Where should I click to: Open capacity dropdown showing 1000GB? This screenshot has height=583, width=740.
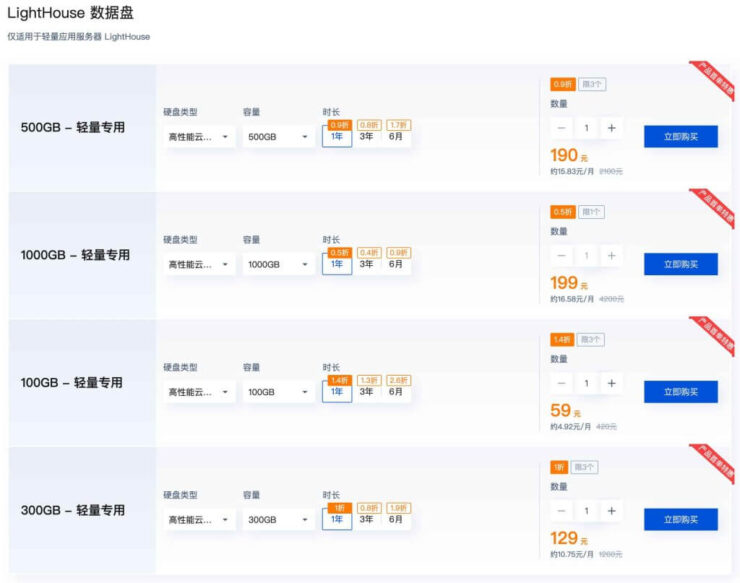(278, 264)
